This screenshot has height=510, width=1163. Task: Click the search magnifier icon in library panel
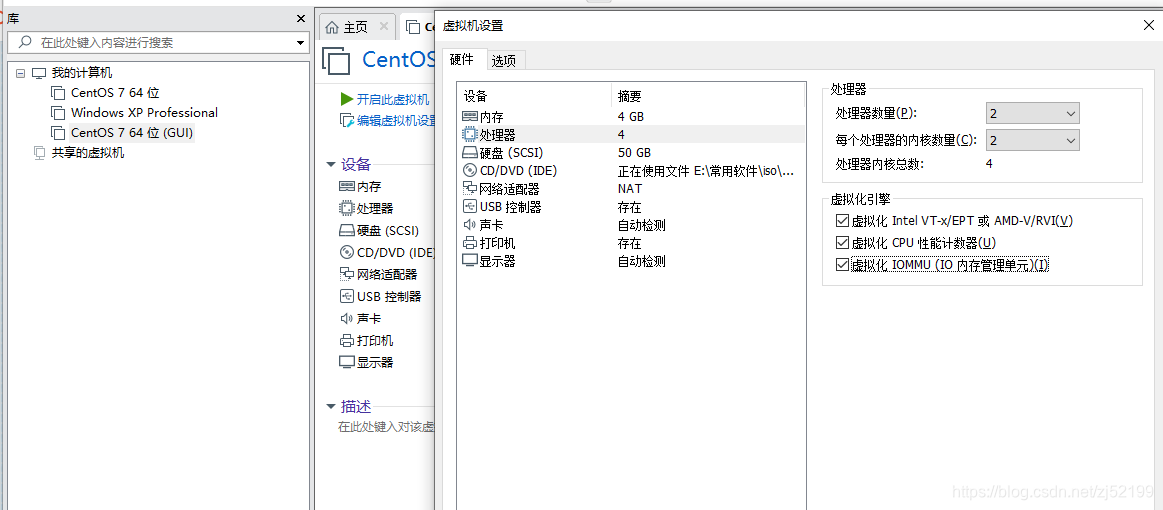point(25,42)
